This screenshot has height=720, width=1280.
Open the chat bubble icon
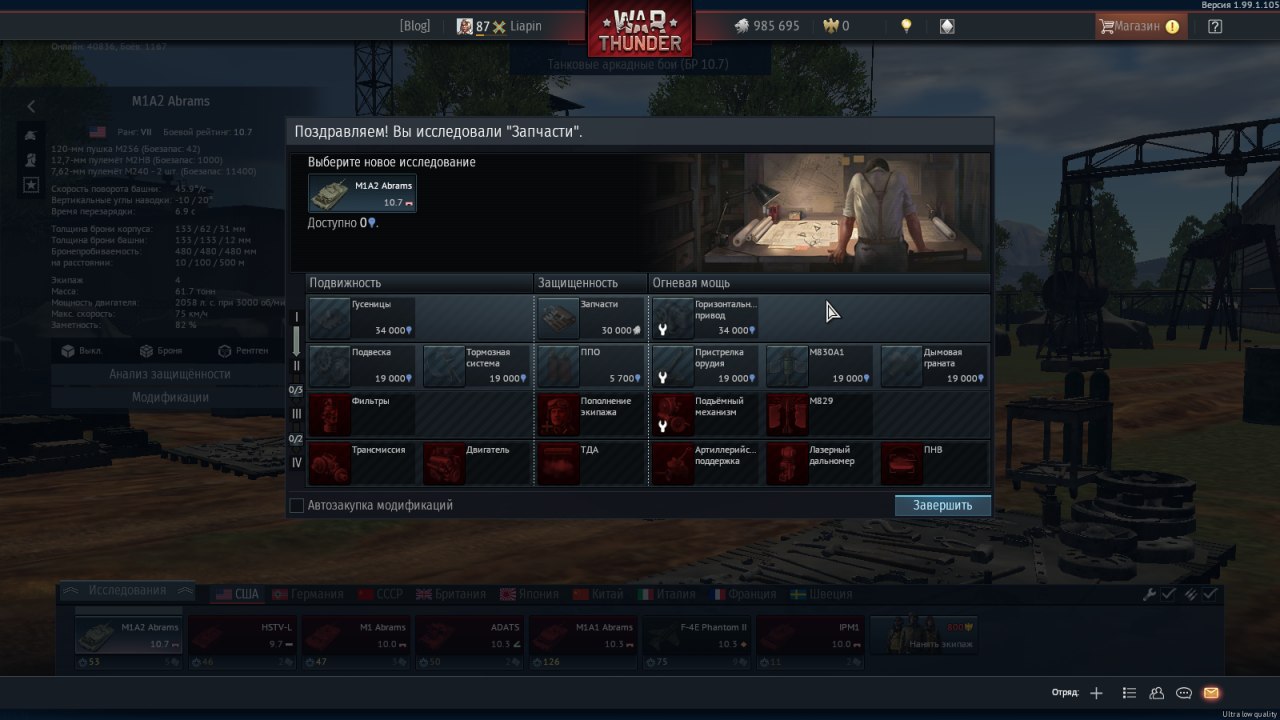pyautogui.click(x=1184, y=693)
